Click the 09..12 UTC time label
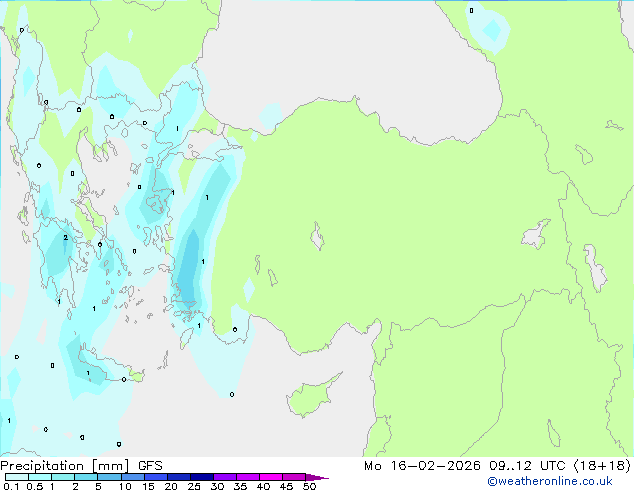Image resolution: width=634 pixels, height=490 pixels. [x=527, y=466]
